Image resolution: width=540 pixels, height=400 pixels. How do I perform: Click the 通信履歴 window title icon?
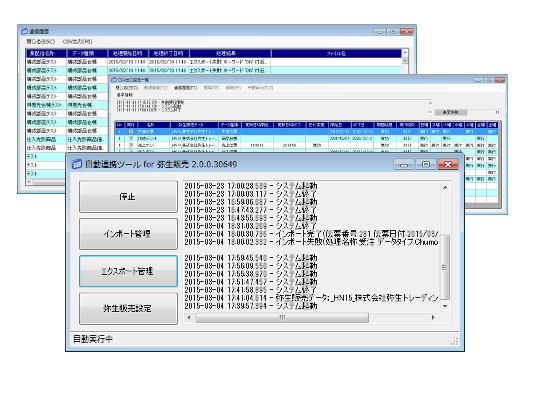click(24, 31)
